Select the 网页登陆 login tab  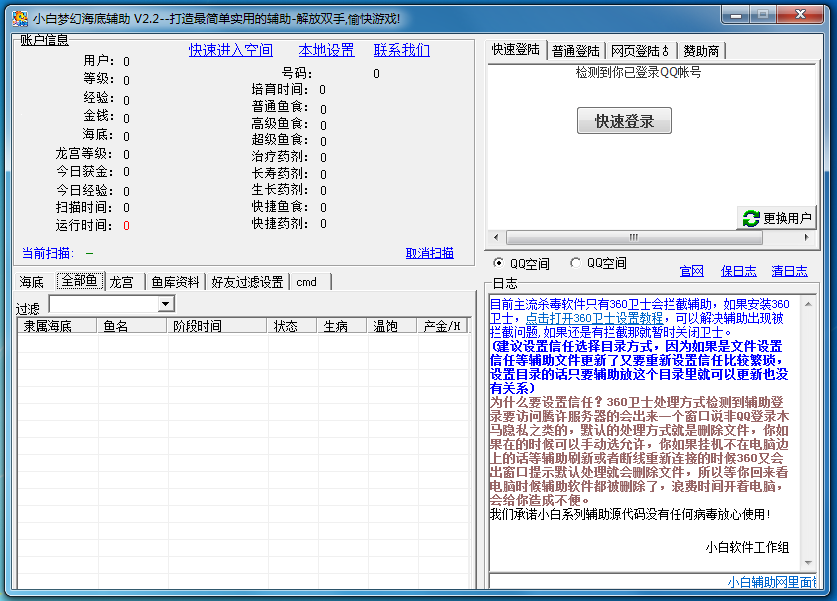[640, 51]
